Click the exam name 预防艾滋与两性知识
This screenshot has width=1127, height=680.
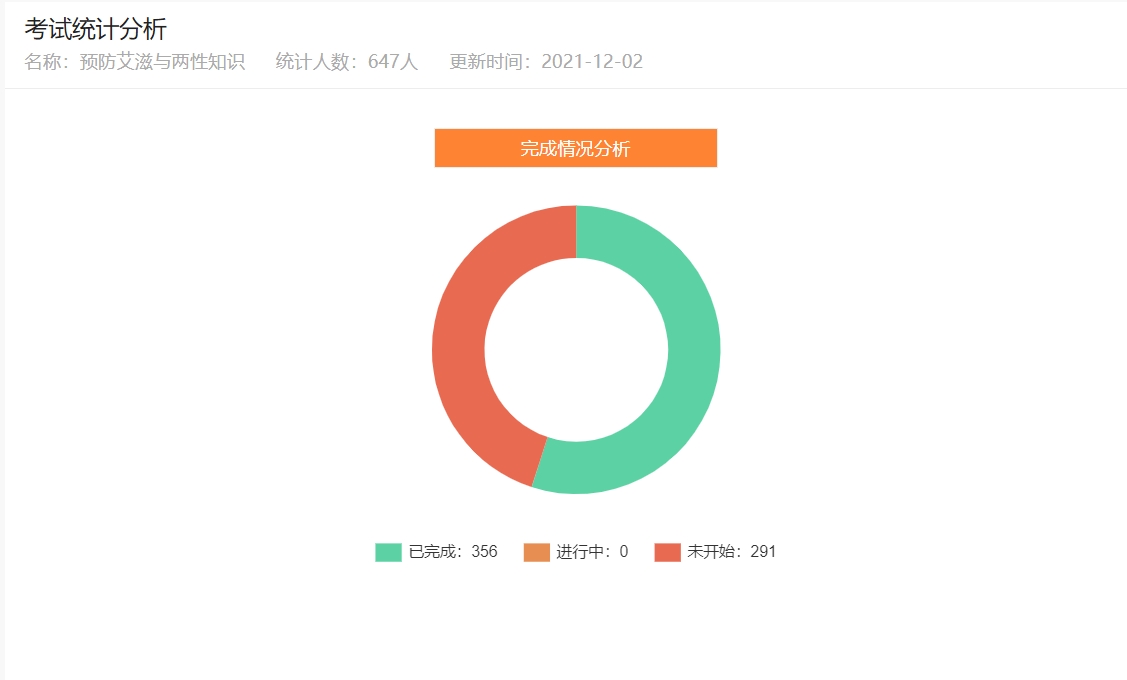[x=162, y=62]
